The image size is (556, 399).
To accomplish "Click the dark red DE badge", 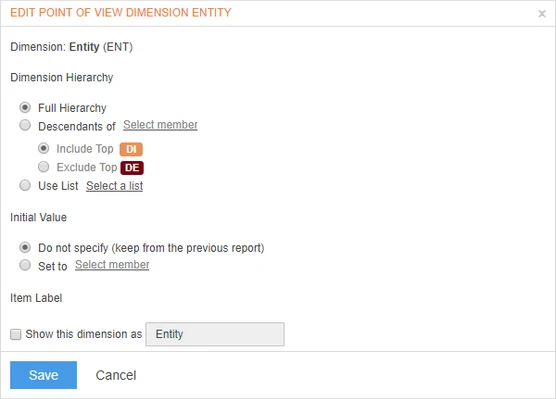I will tap(132, 168).
